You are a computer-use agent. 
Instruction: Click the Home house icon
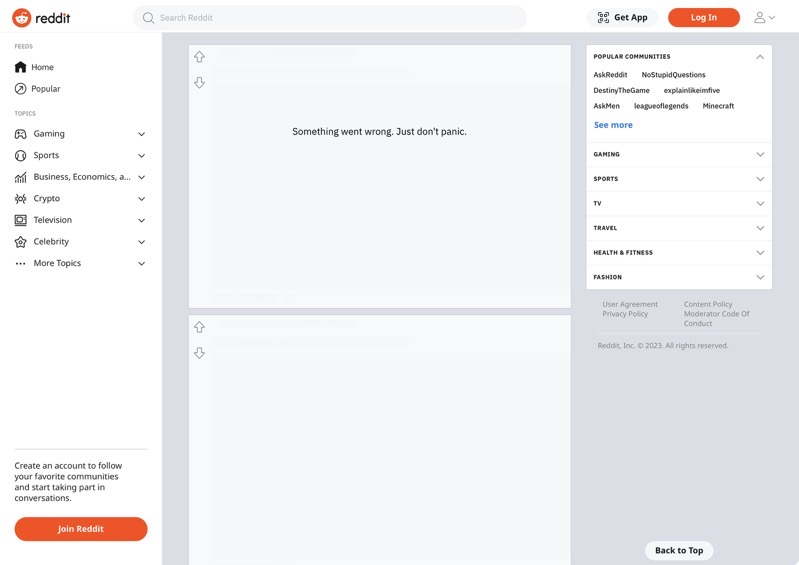click(x=20, y=67)
